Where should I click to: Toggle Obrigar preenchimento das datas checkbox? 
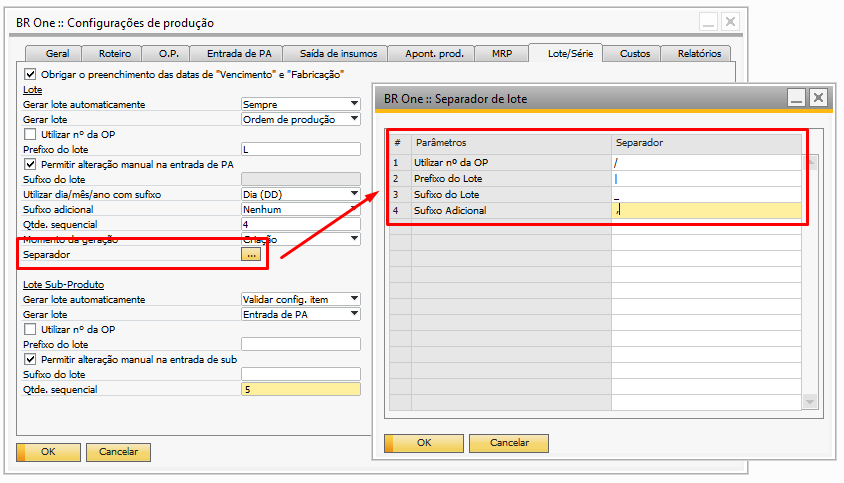29,74
